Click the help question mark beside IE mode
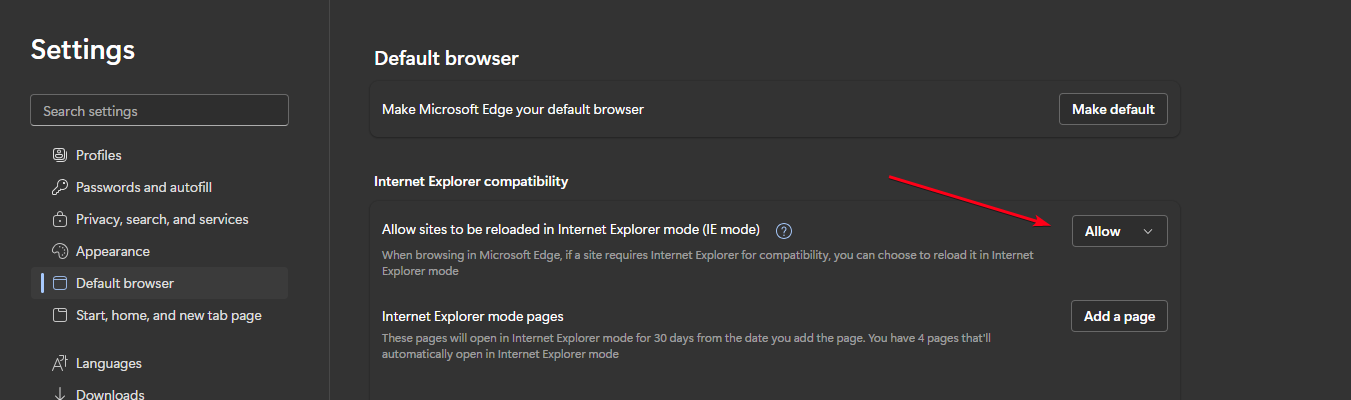Viewport: 1351px width, 400px height. click(784, 231)
